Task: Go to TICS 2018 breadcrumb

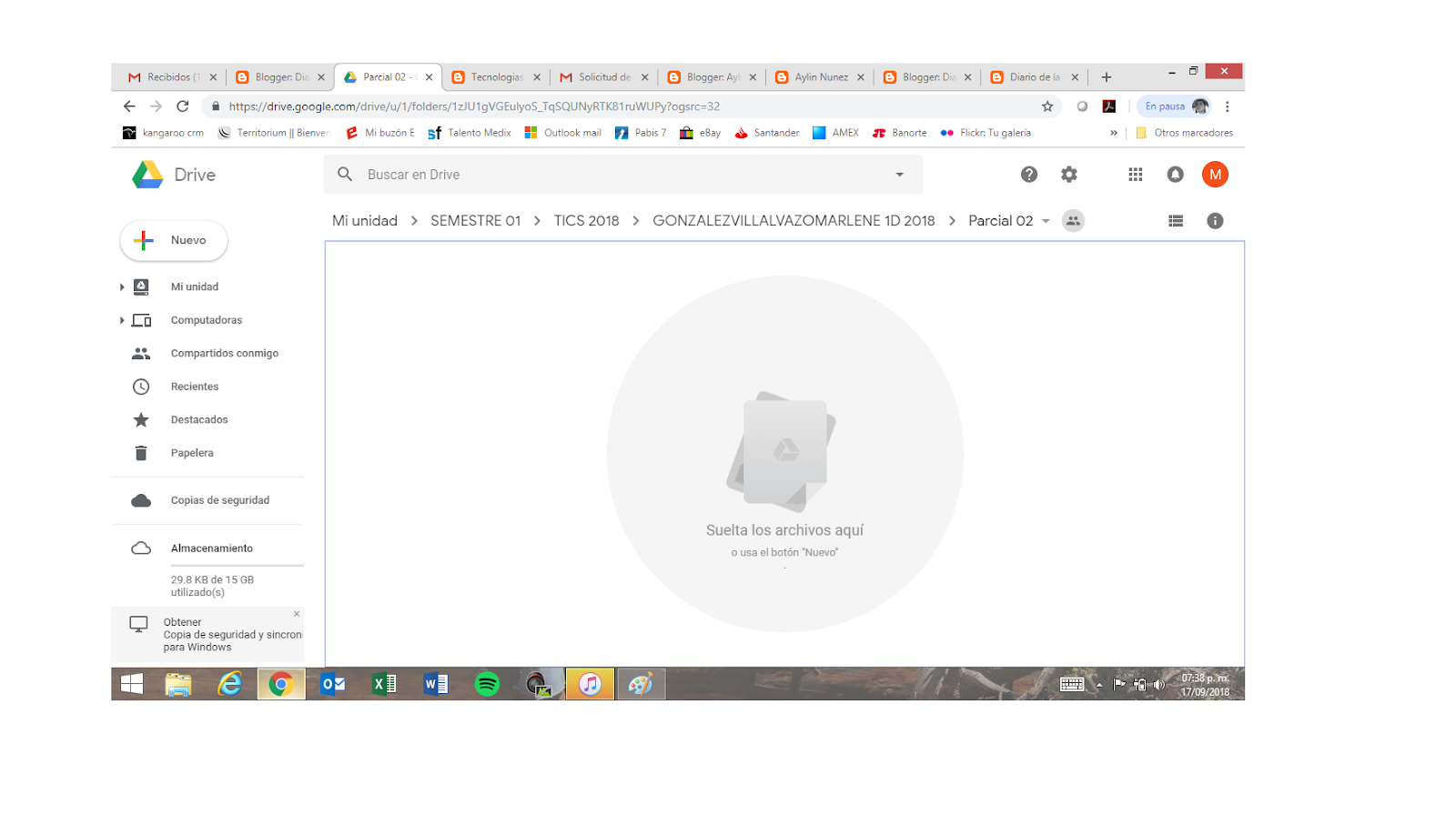Action: click(586, 221)
